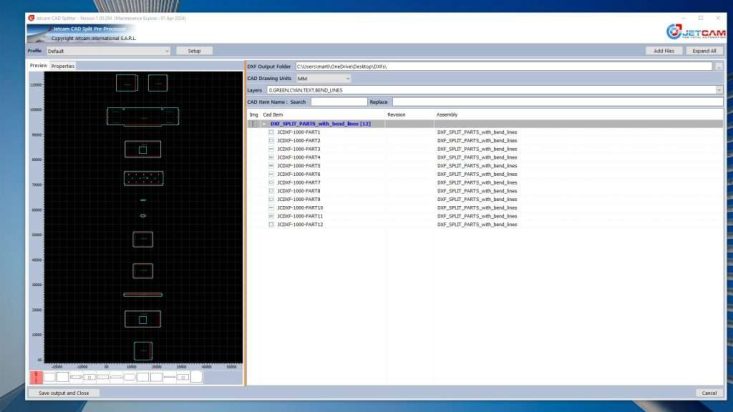This screenshot has width=733, height=412.
Task: Select the red highlighted thumbnail in the strip
Action: (x=36, y=377)
